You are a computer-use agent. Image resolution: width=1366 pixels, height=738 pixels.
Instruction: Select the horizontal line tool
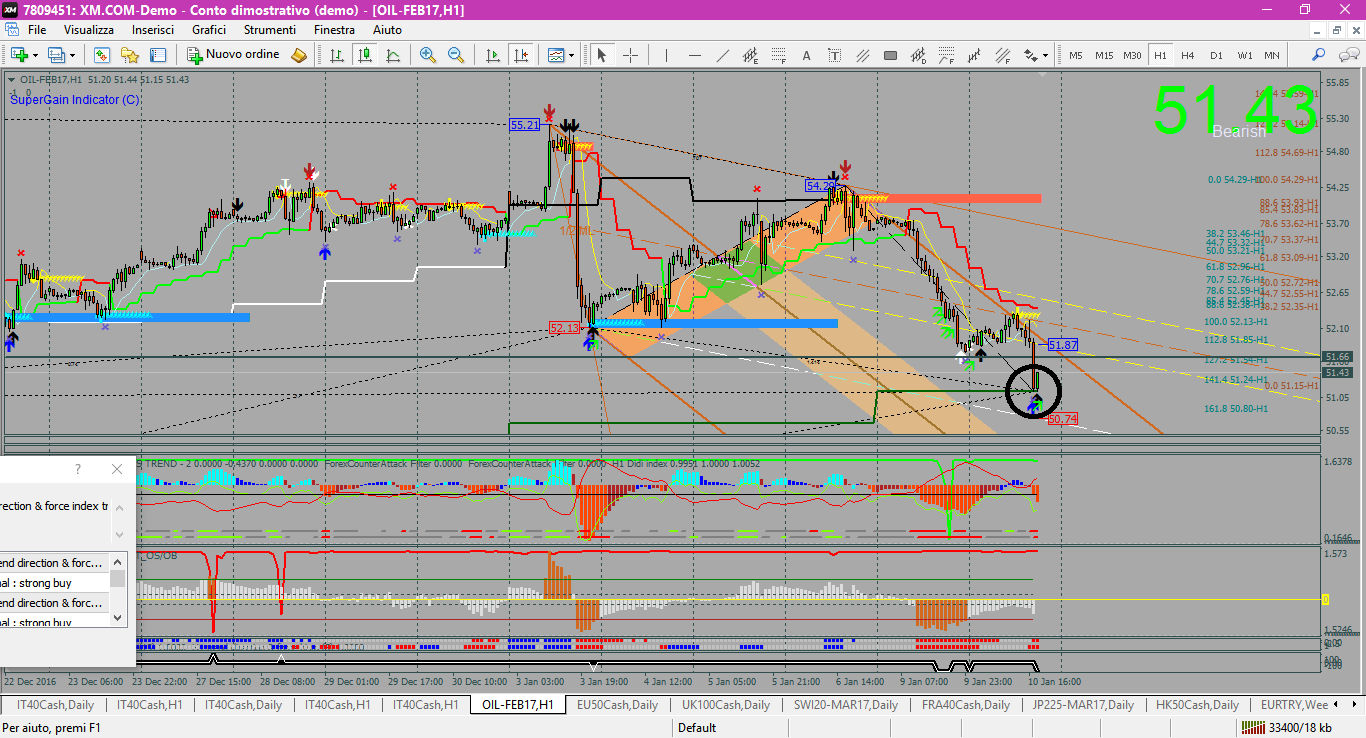(695, 55)
